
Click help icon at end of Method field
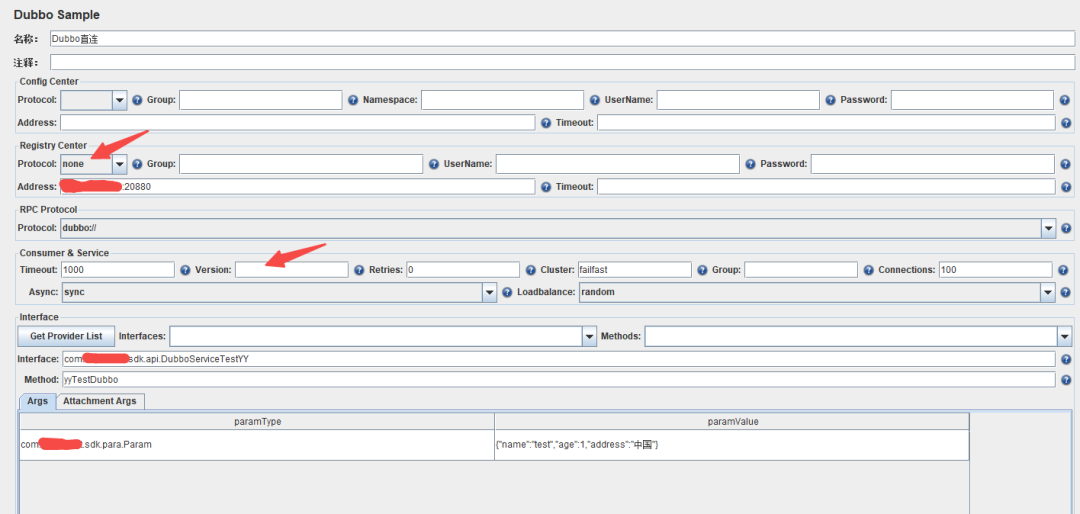pyautogui.click(x=1066, y=380)
